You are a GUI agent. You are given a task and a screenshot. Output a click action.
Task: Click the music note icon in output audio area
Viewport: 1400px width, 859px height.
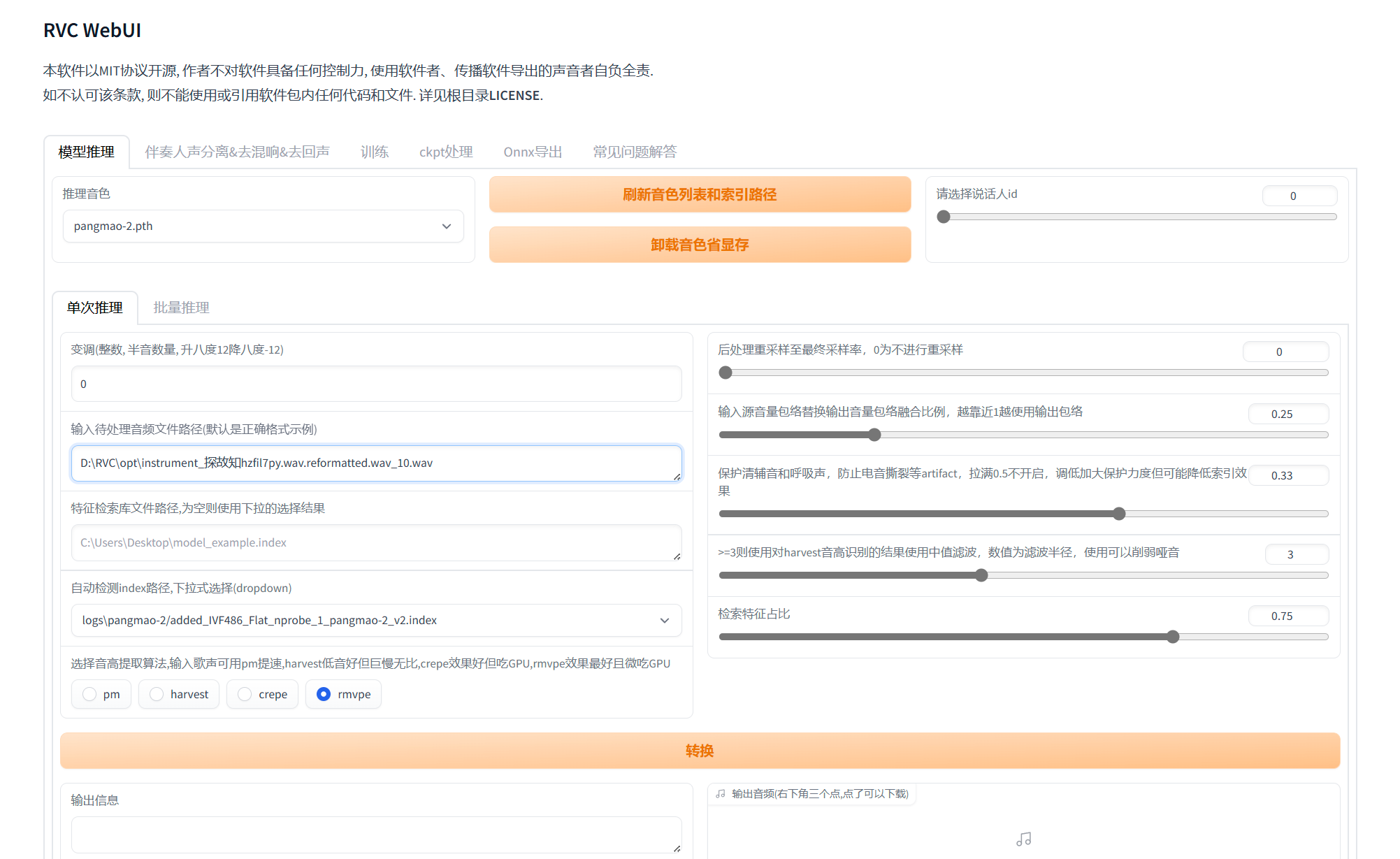1024,839
